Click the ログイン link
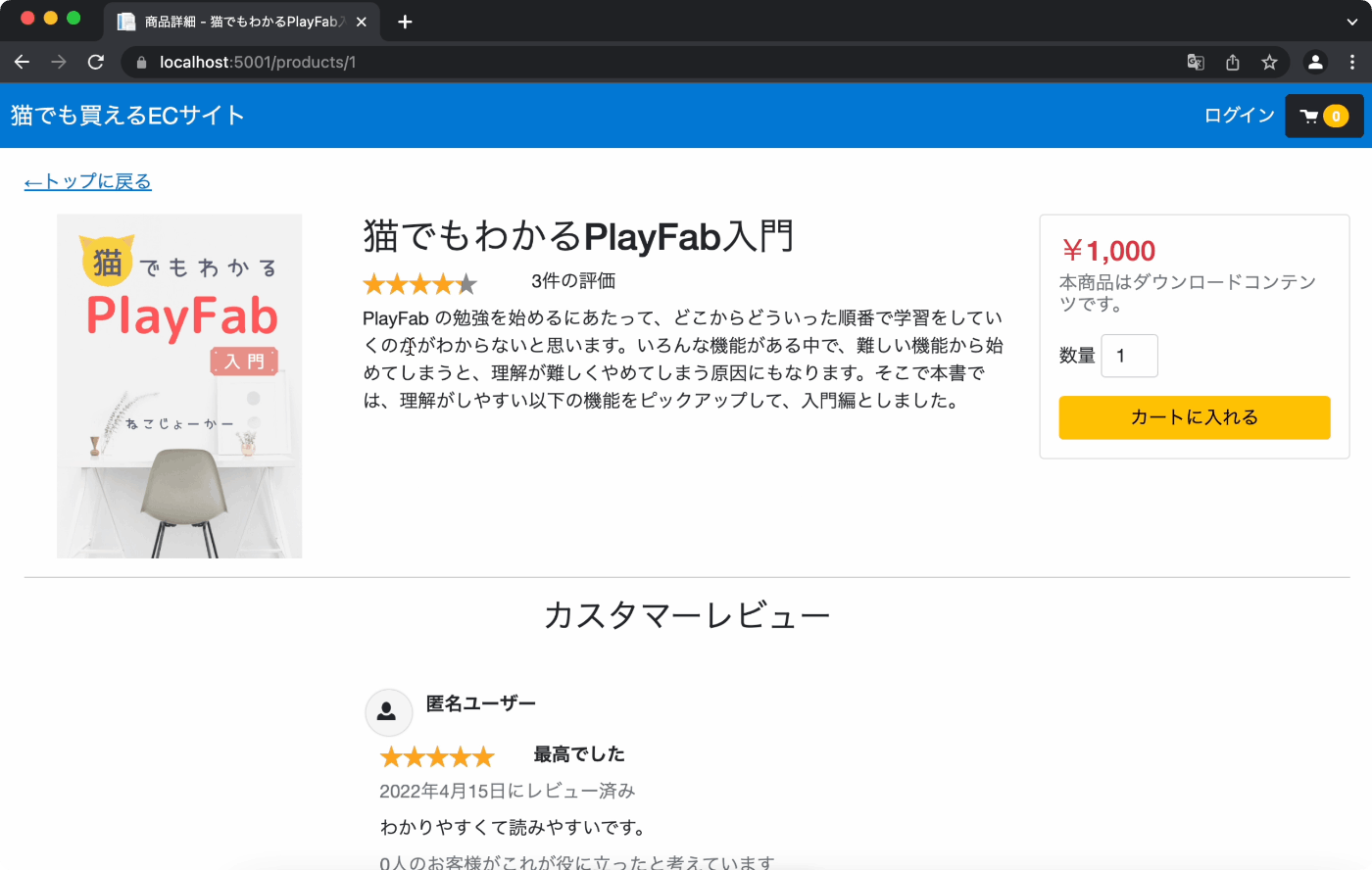Viewport: 1372px width, 870px height. [1239, 116]
